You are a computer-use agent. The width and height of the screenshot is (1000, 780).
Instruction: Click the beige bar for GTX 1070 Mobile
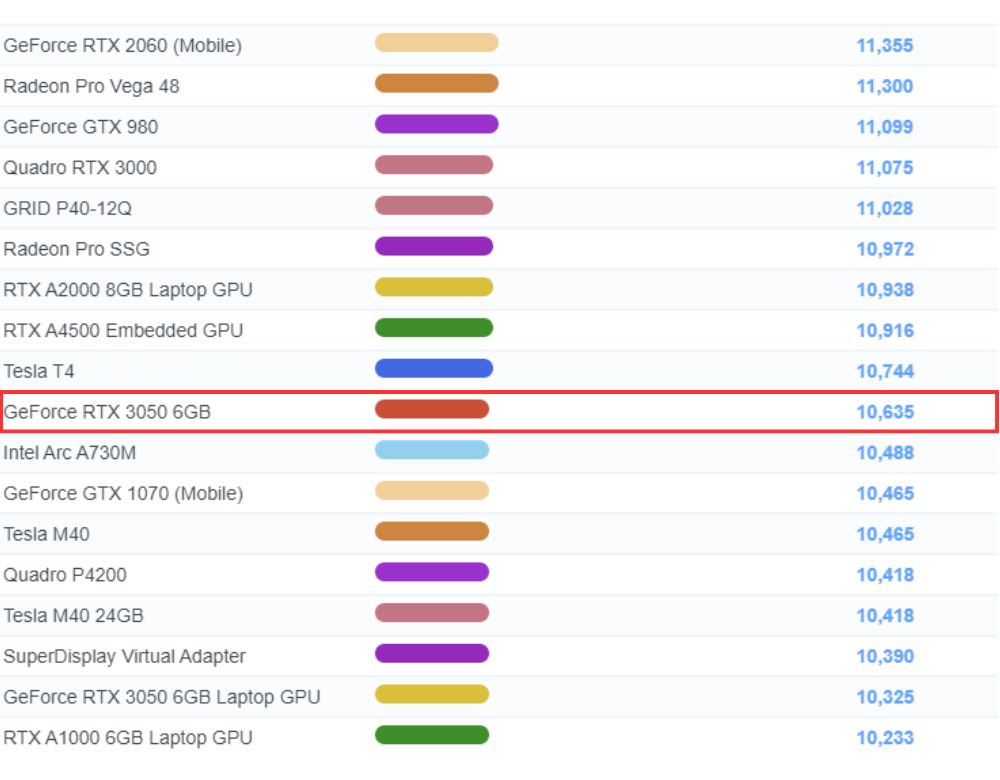pyautogui.click(x=432, y=491)
